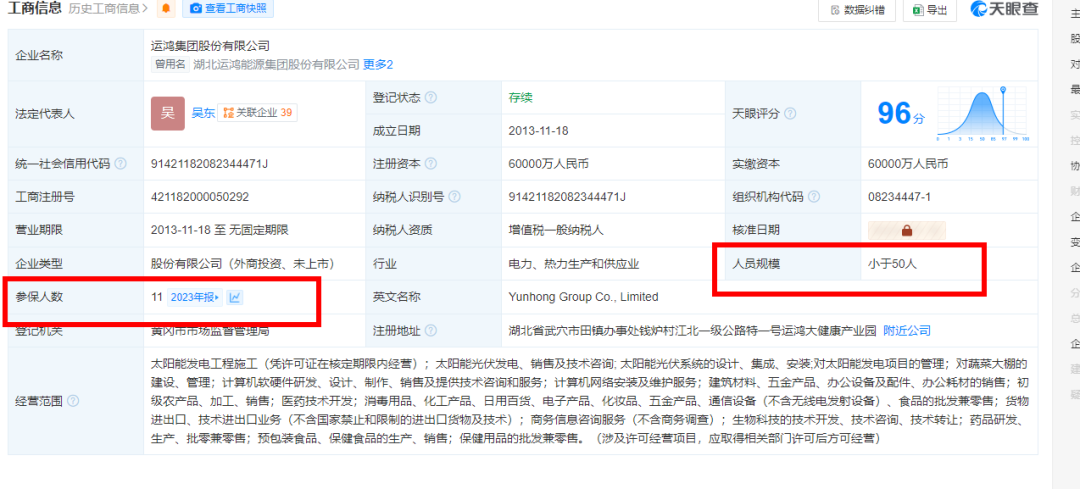Viewport: 1080px width, 489px height.
Task: Open legal representative 吴东 link
Action: 203,113
